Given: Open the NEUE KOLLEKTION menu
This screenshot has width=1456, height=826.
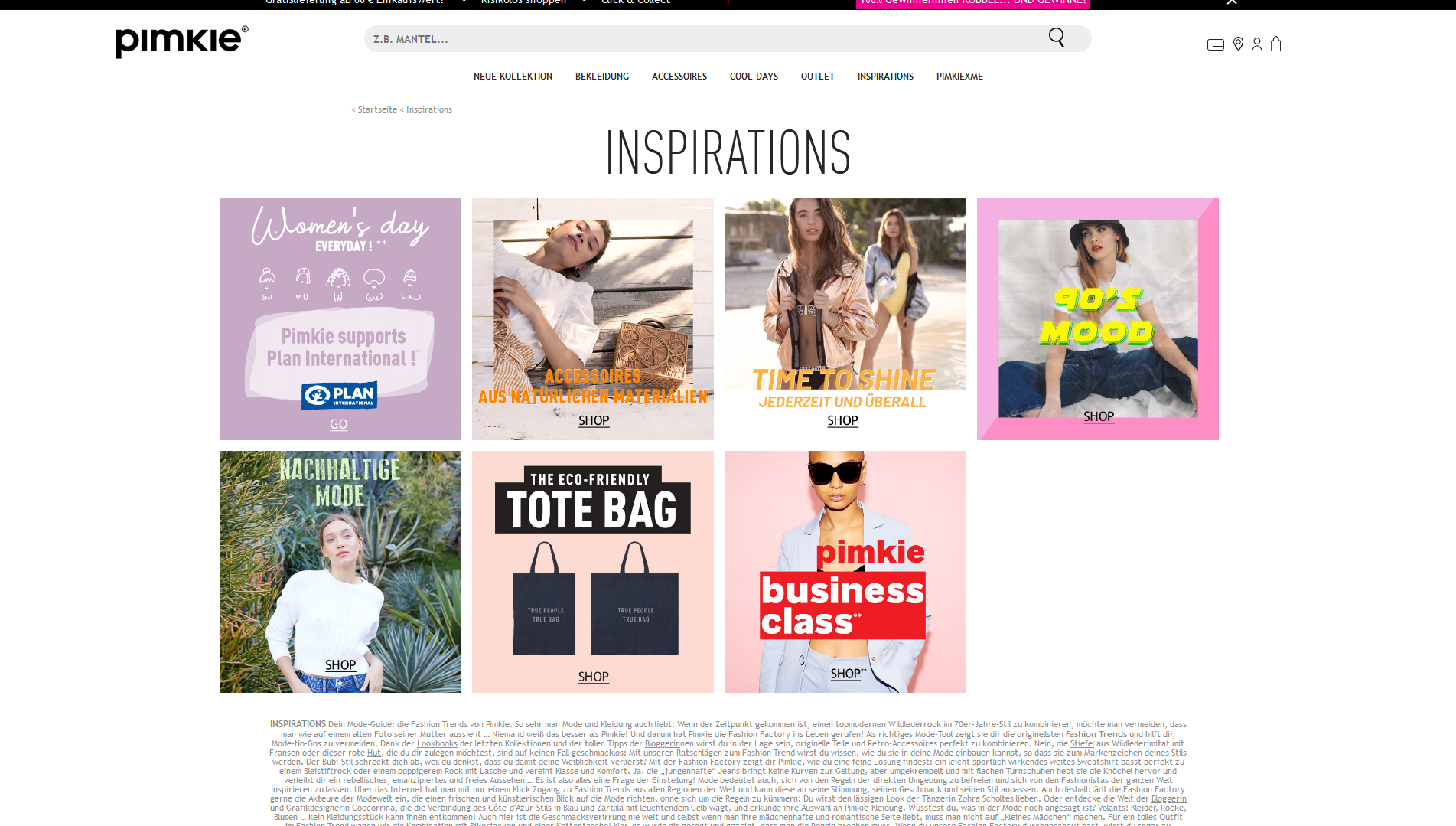Looking at the screenshot, I should pyautogui.click(x=513, y=77).
